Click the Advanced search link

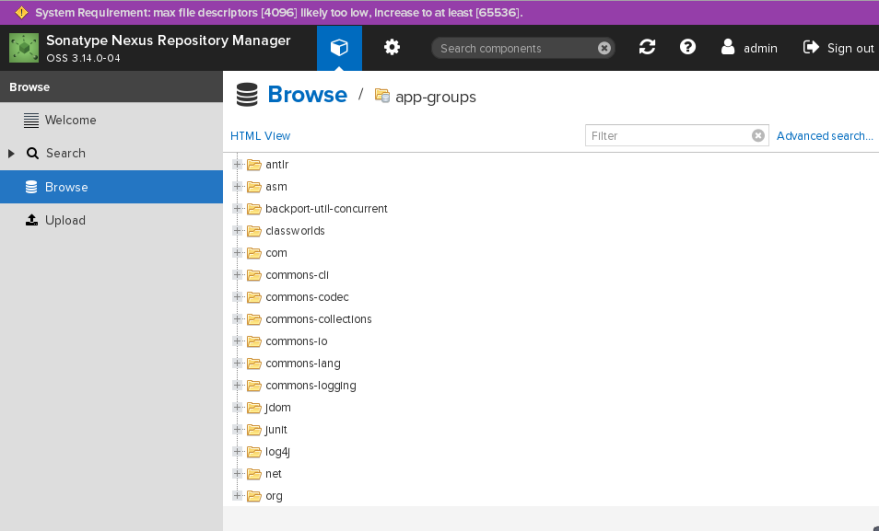tap(824, 136)
